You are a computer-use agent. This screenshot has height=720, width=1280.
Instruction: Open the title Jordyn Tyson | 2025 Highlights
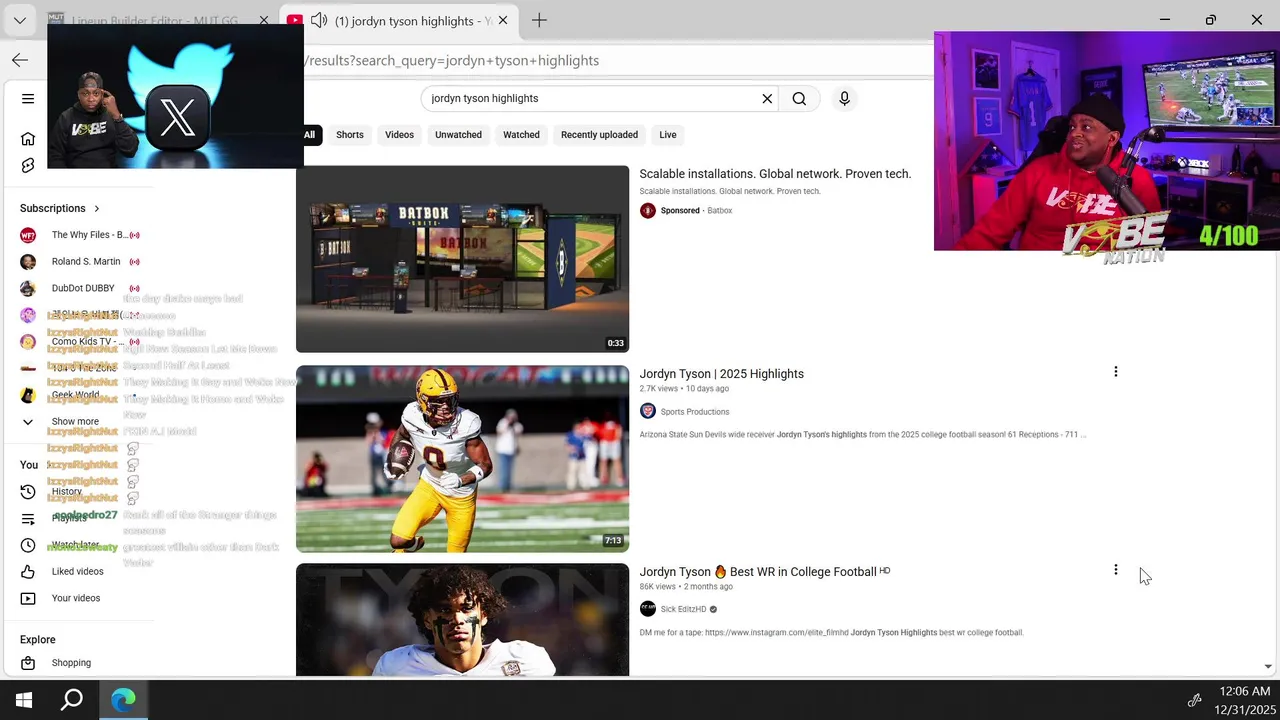pyautogui.click(x=721, y=374)
